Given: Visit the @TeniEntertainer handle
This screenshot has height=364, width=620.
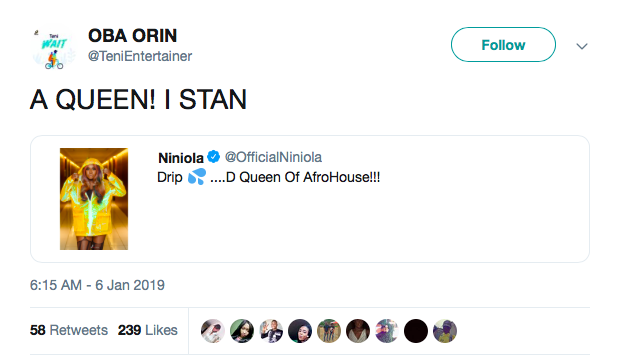Looking at the screenshot, I should click(140, 56).
